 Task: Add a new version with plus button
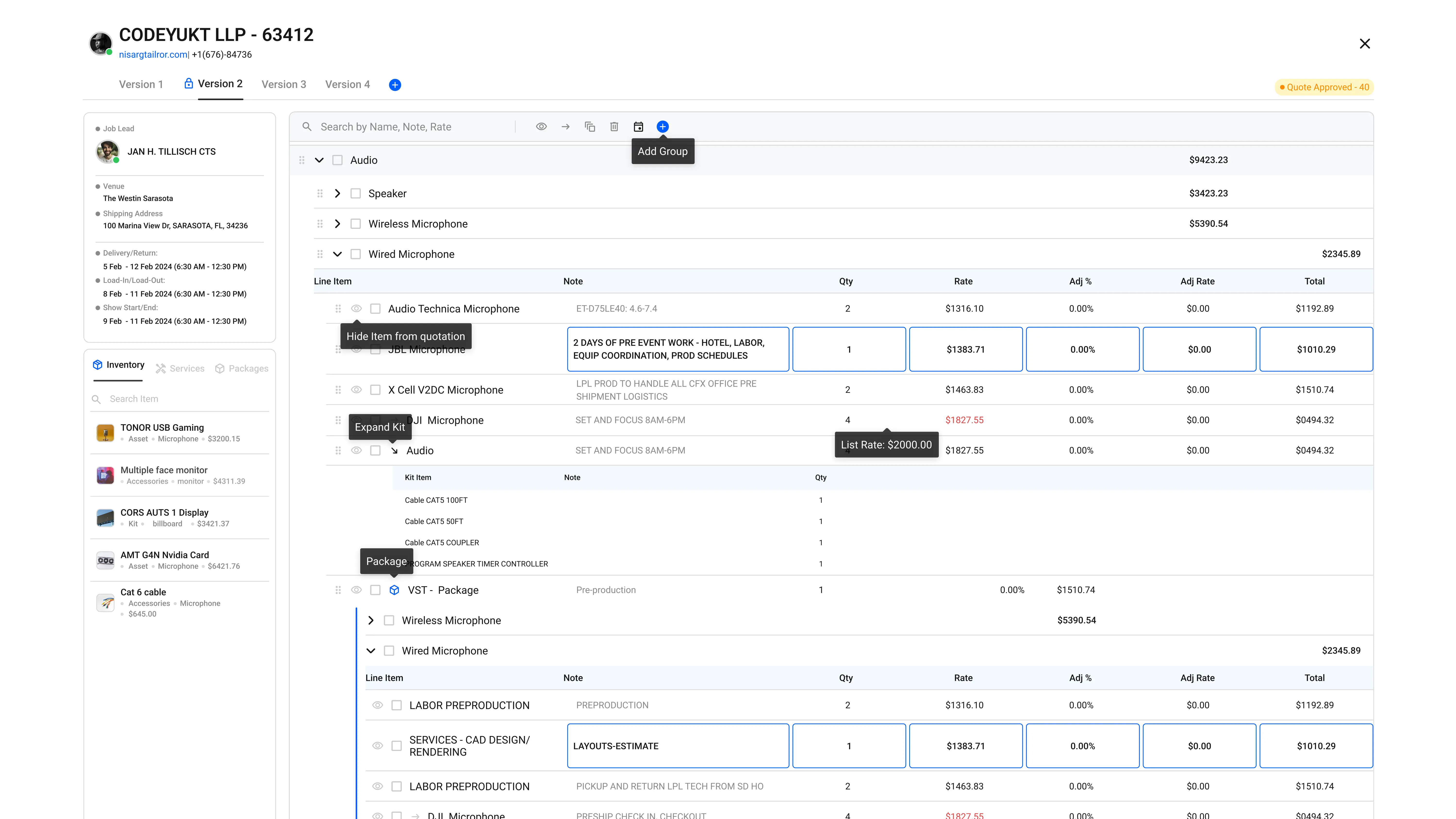pos(395,85)
